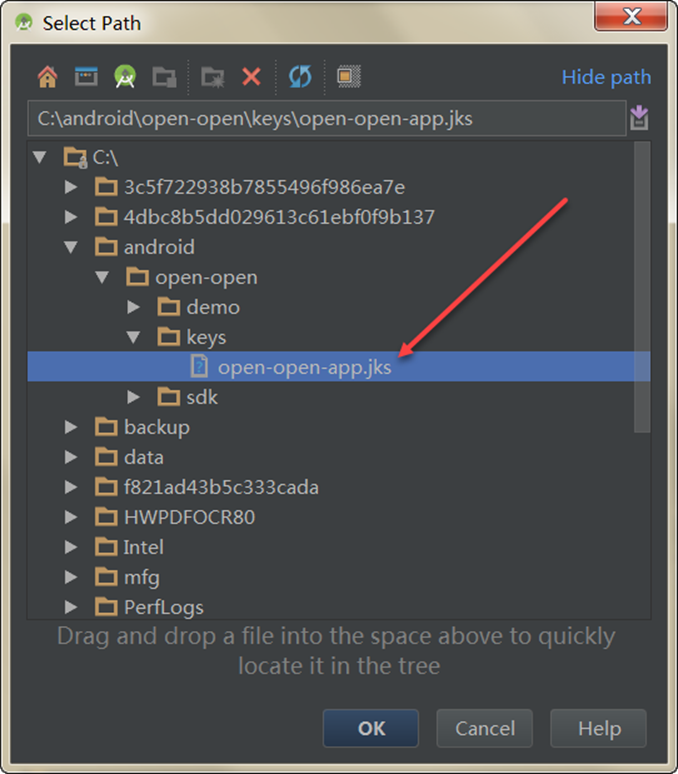Screen dimensions: 678x774
Task: Confirm selection with OK button
Action: pyautogui.click(x=371, y=728)
